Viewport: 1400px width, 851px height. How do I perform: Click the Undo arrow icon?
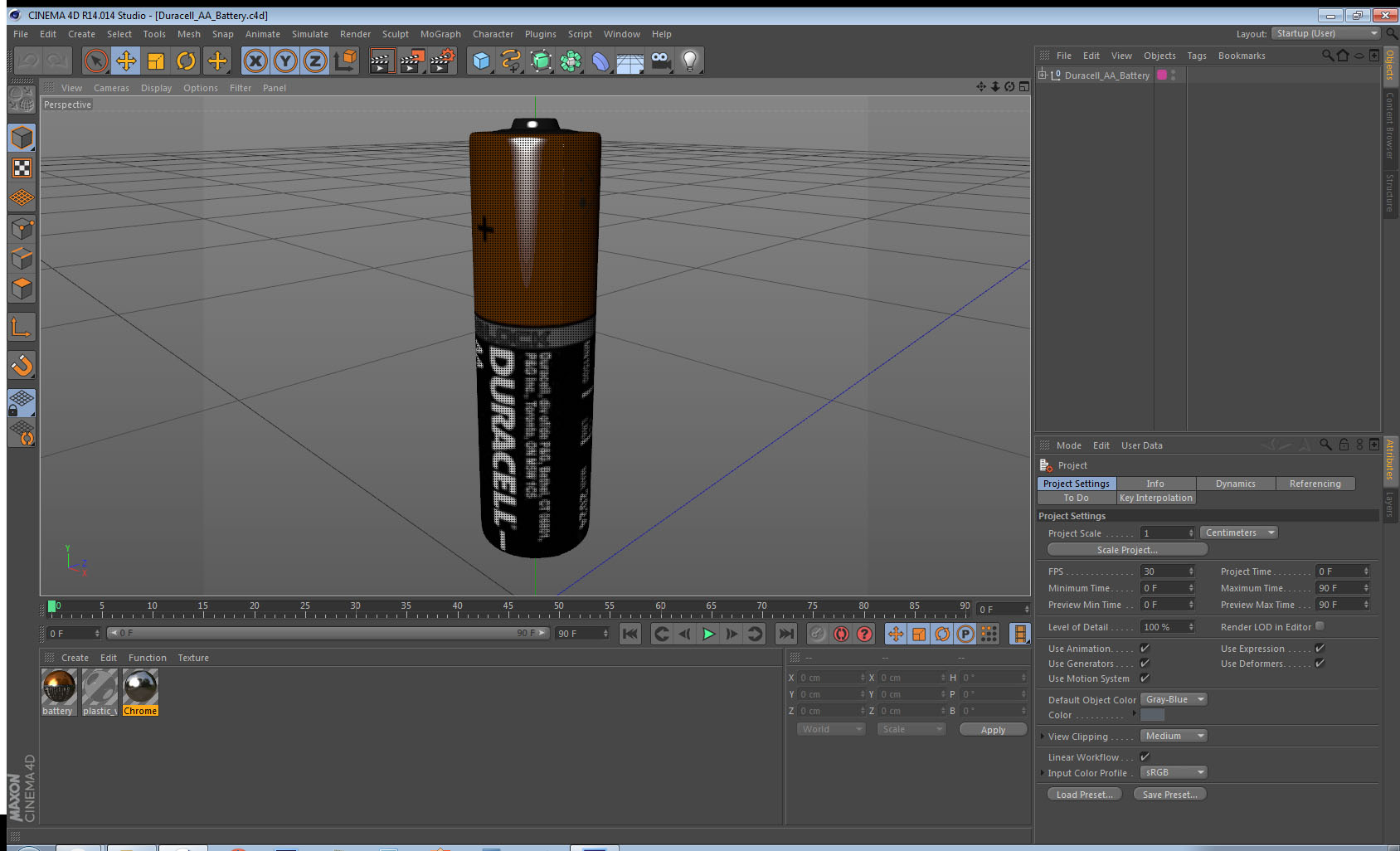point(28,61)
